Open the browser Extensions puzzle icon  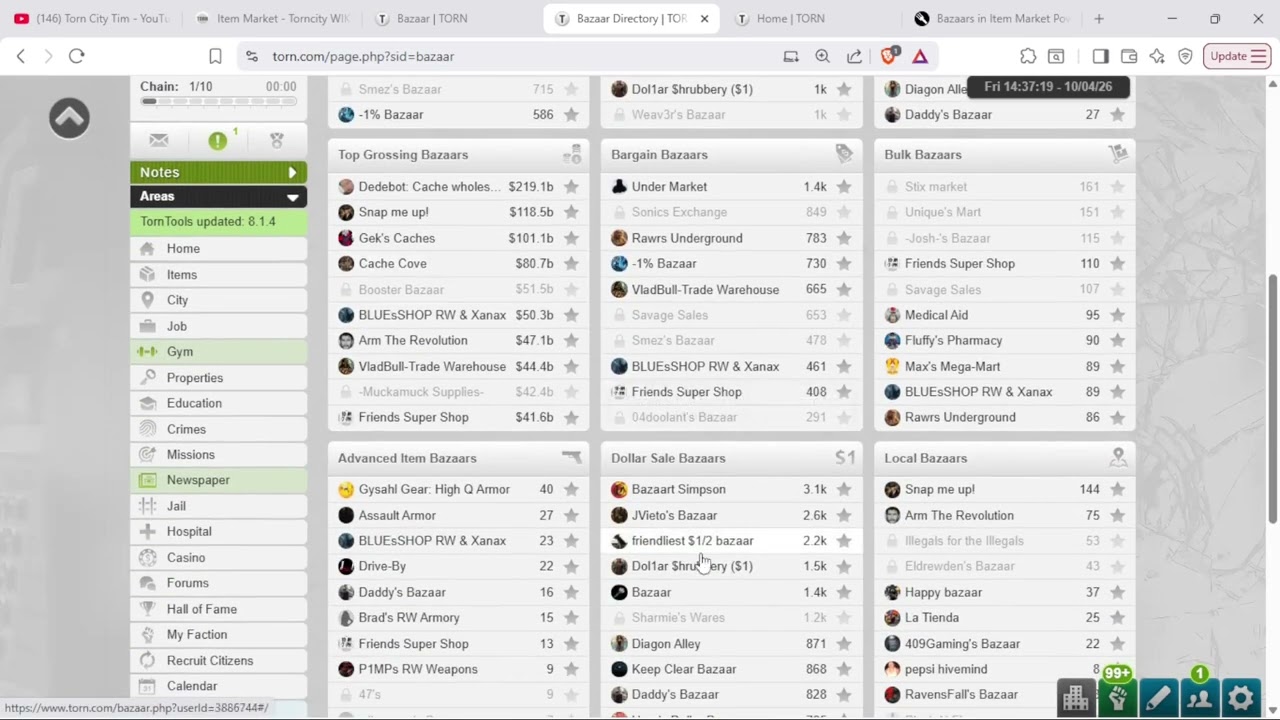click(x=1028, y=56)
